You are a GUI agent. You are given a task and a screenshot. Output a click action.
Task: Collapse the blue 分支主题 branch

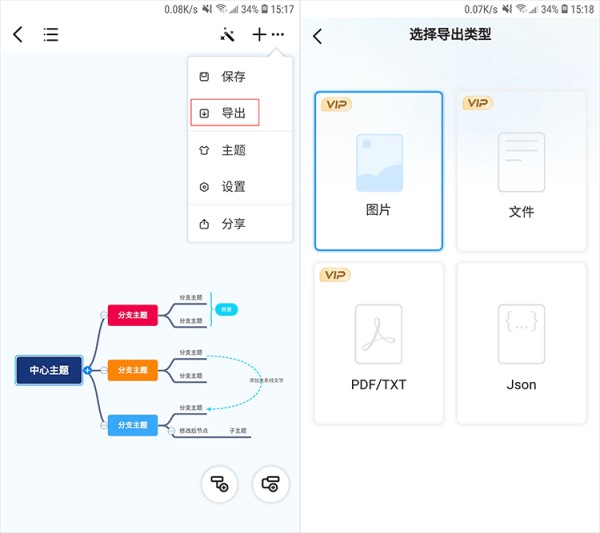(103, 425)
